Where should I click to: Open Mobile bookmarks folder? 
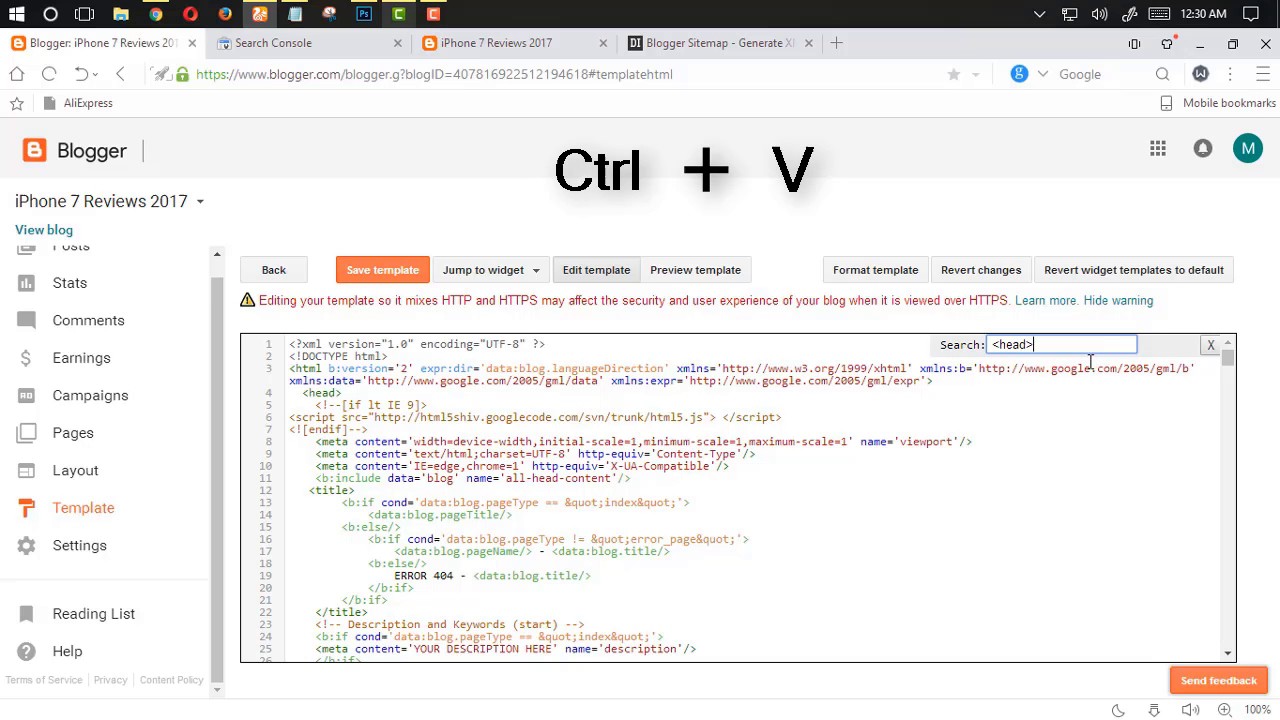click(1218, 103)
